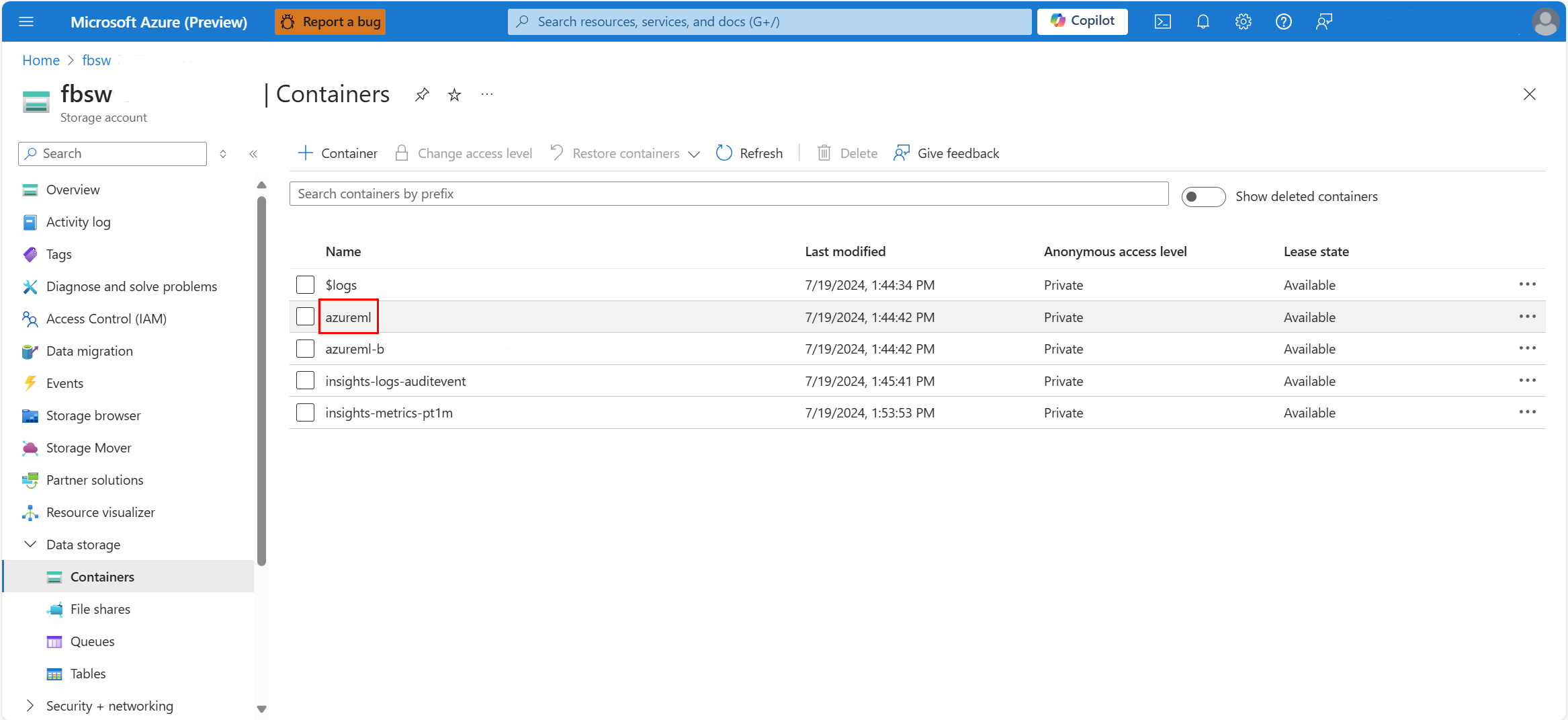Image resolution: width=1568 pixels, height=720 pixels.
Task: Click the Refresh toolbar button
Action: [750, 153]
